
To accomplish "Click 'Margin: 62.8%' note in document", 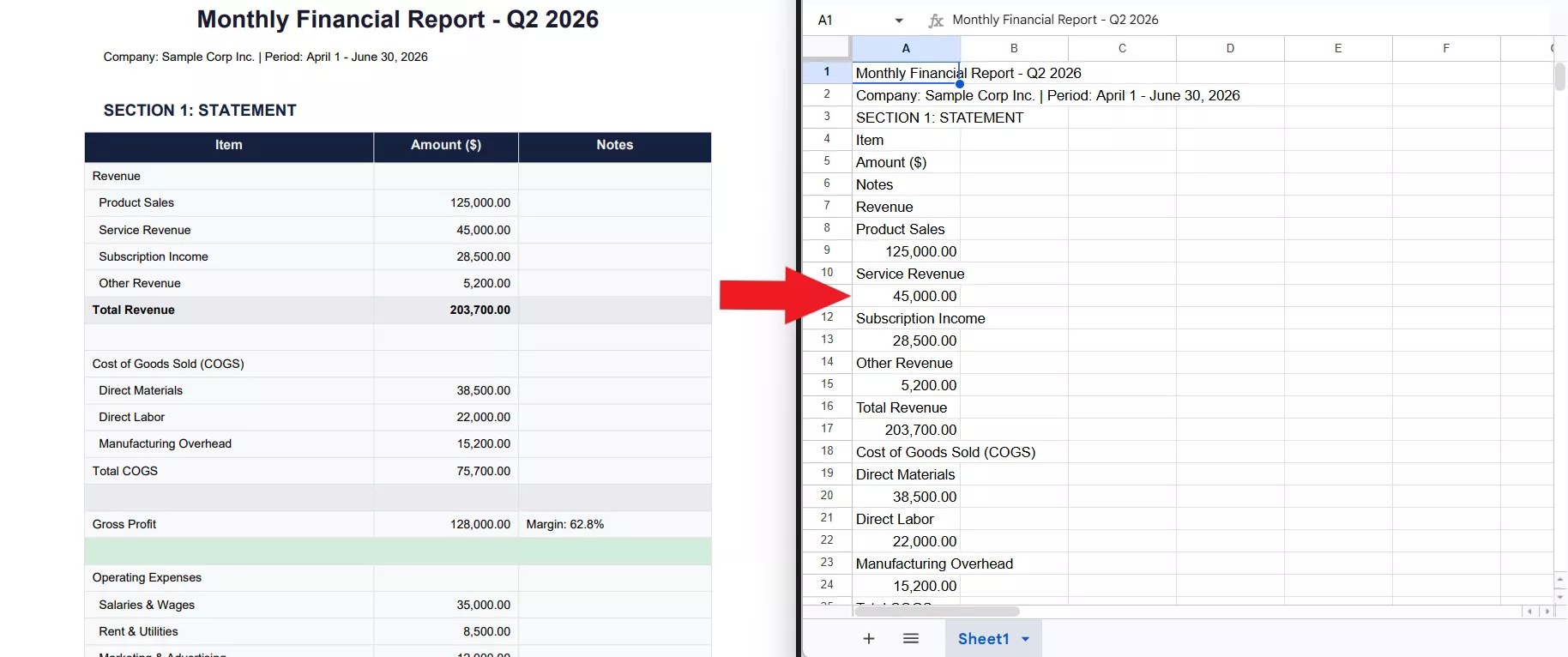I will [x=565, y=524].
